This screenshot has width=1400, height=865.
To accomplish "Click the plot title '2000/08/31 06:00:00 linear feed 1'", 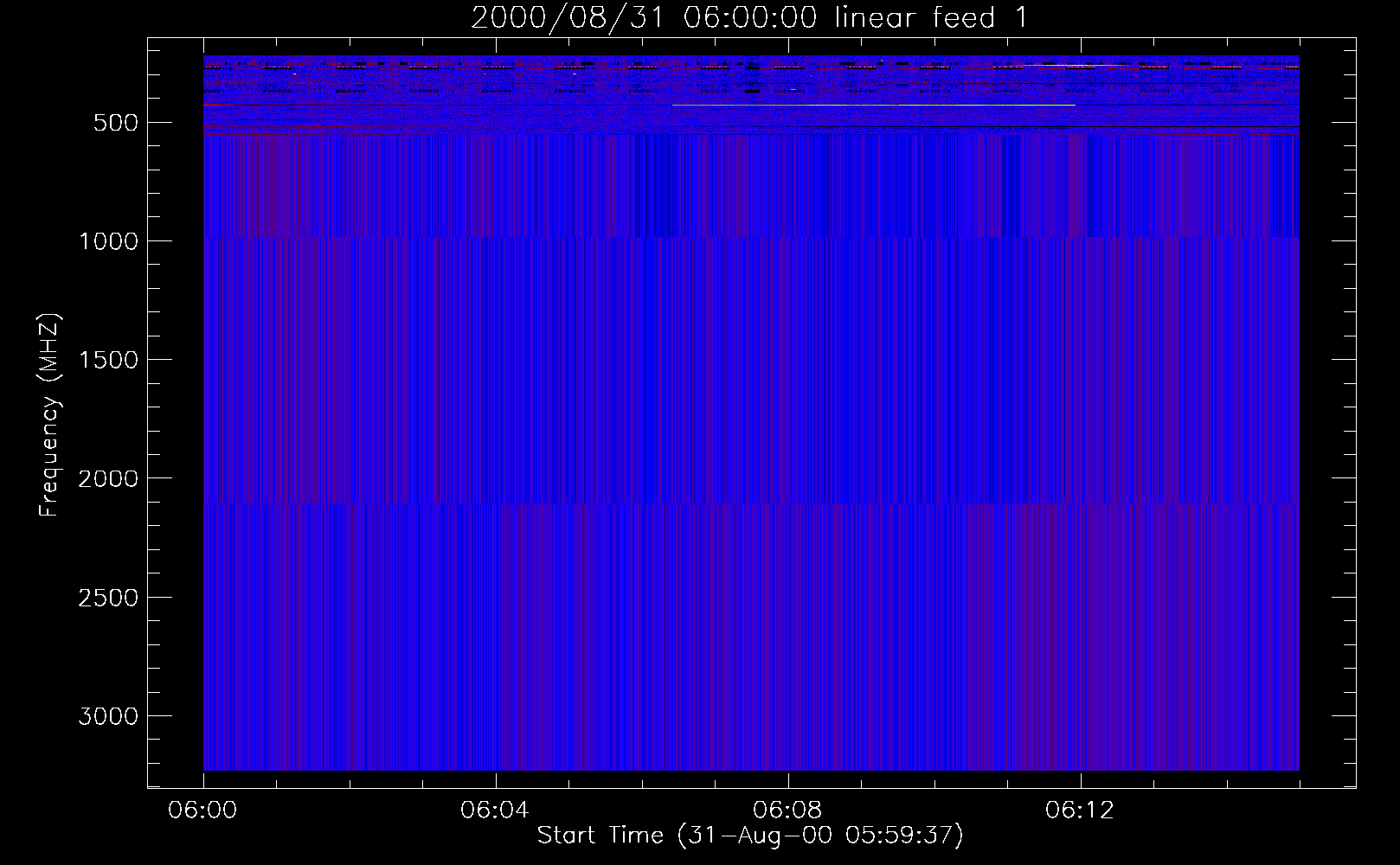I will (749, 17).
